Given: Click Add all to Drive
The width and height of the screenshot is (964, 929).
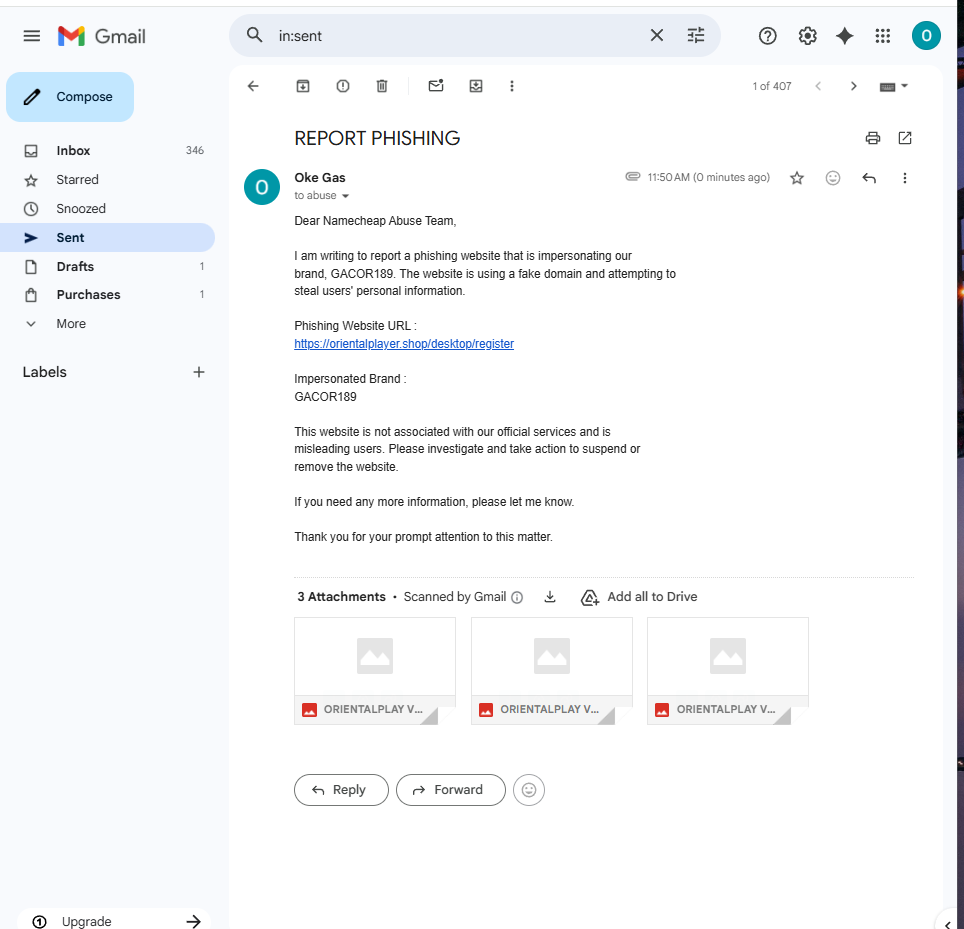Looking at the screenshot, I should 639,596.
